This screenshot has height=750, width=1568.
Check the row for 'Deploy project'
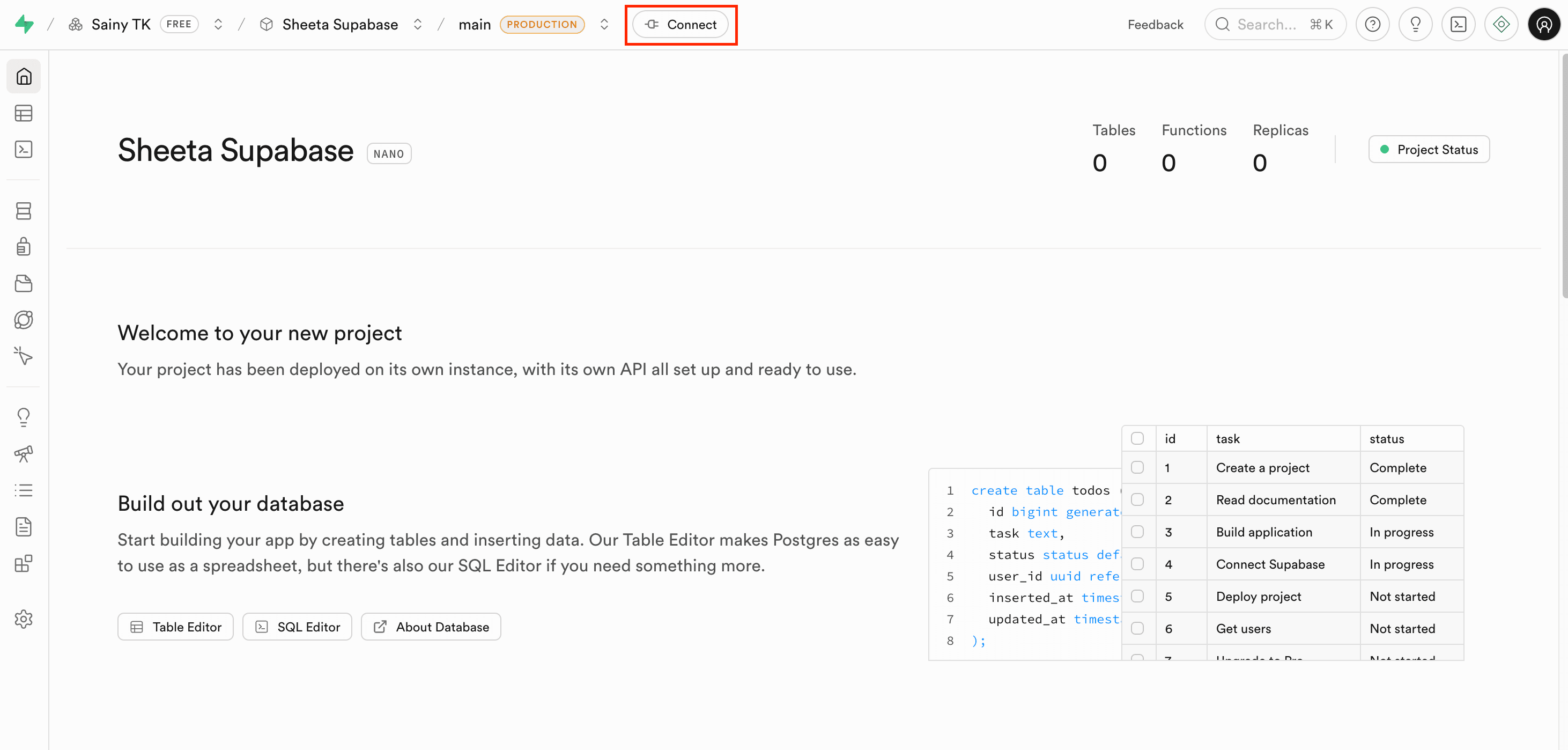tap(1137, 595)
